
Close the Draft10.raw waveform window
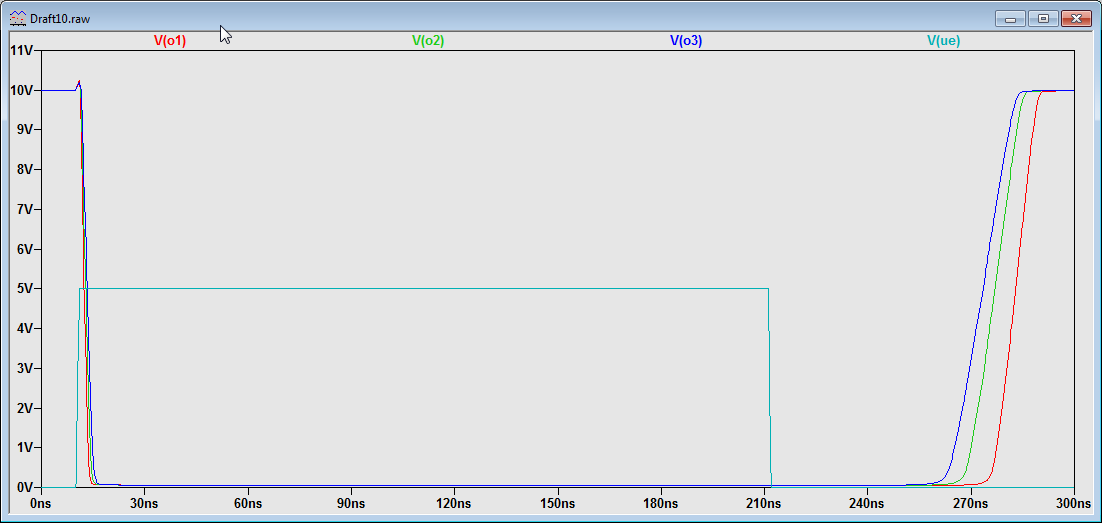click(x=1076, y=19)
